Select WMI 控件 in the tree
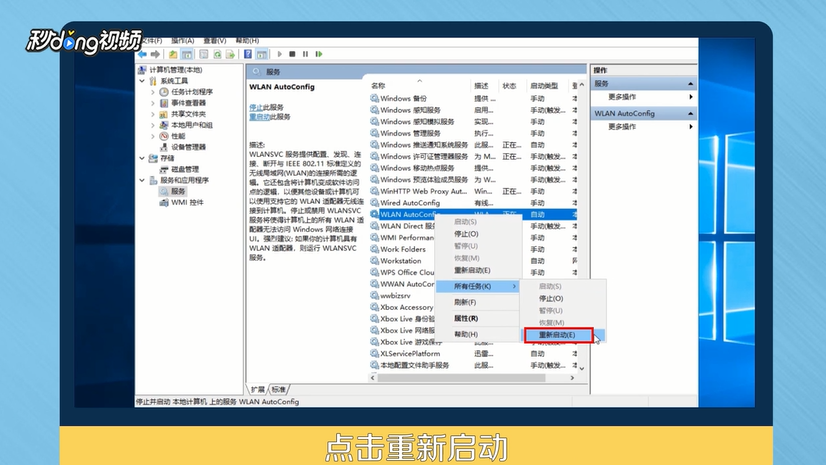Viewport: 826px width, 465px height. 187,202
